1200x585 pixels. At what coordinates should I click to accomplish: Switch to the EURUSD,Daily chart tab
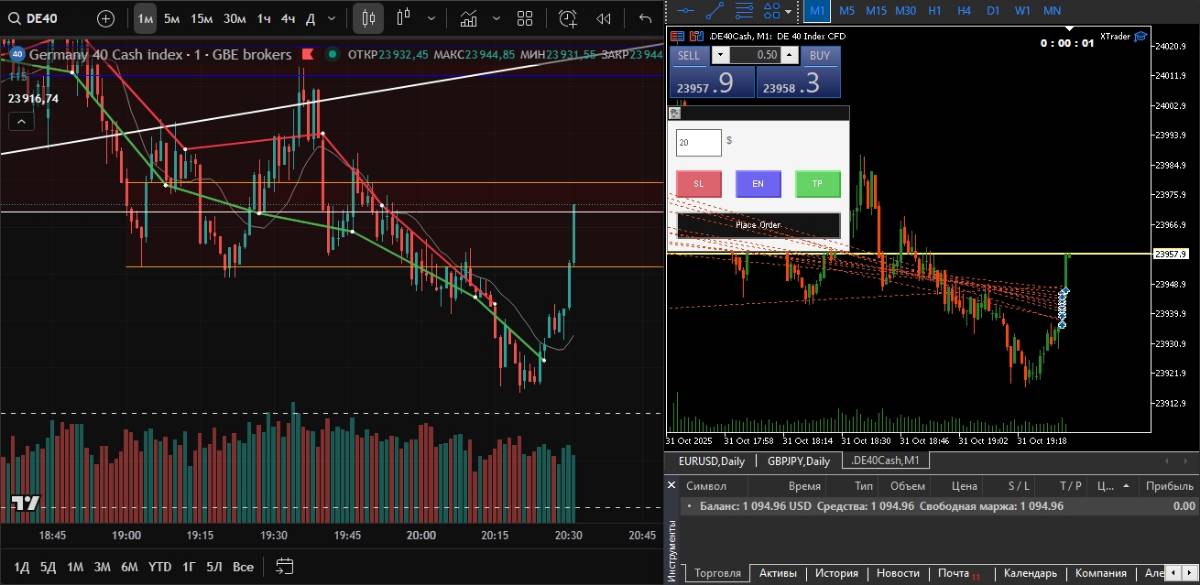click(x=711, y=461)
